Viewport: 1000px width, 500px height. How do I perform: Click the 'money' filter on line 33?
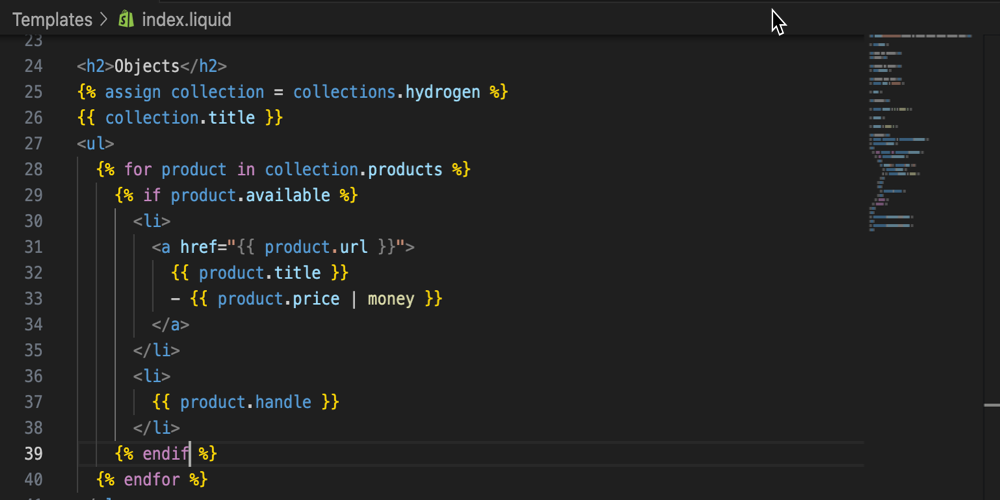click(391, 298)
